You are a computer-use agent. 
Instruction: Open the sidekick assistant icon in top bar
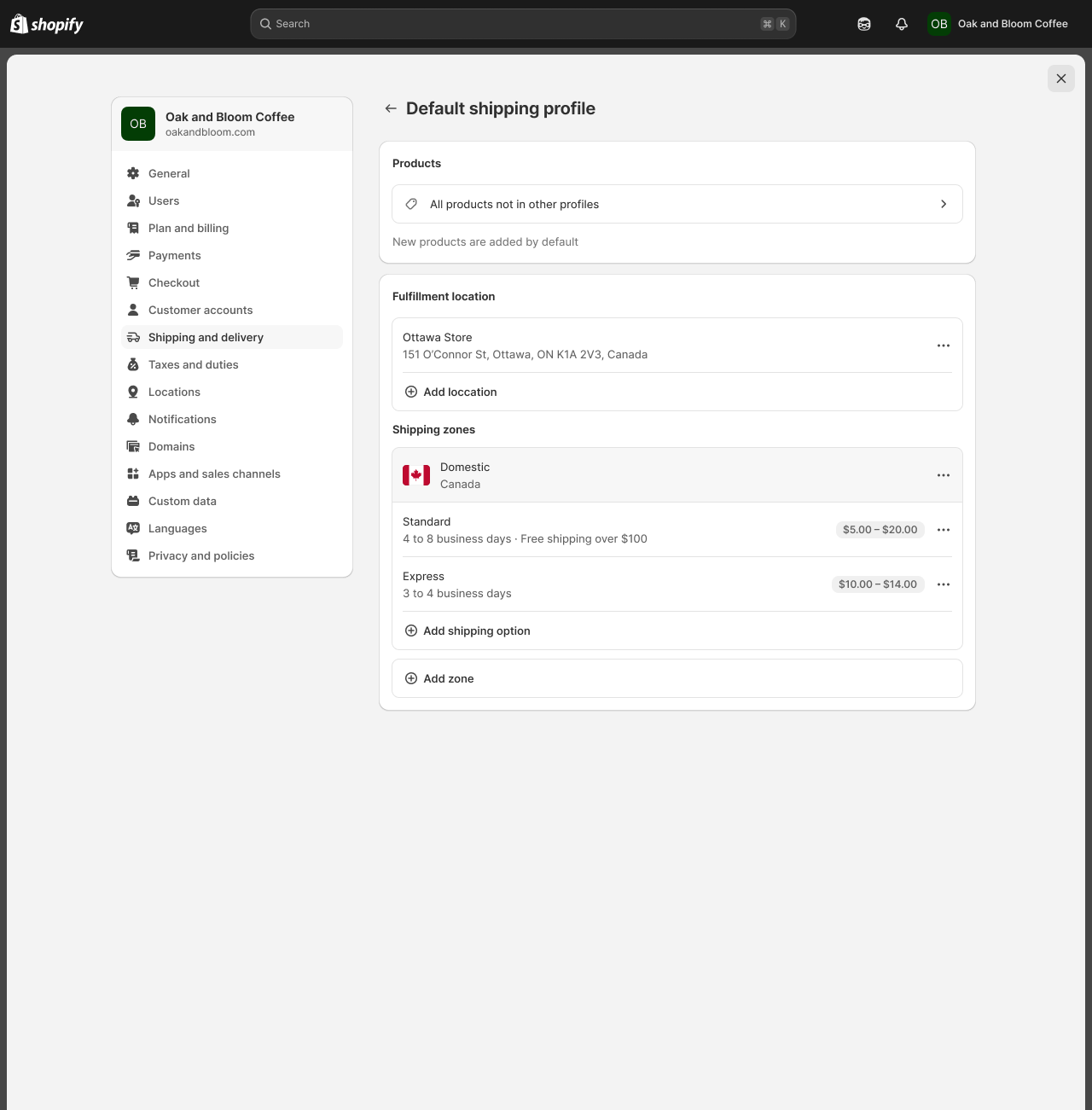864,24
